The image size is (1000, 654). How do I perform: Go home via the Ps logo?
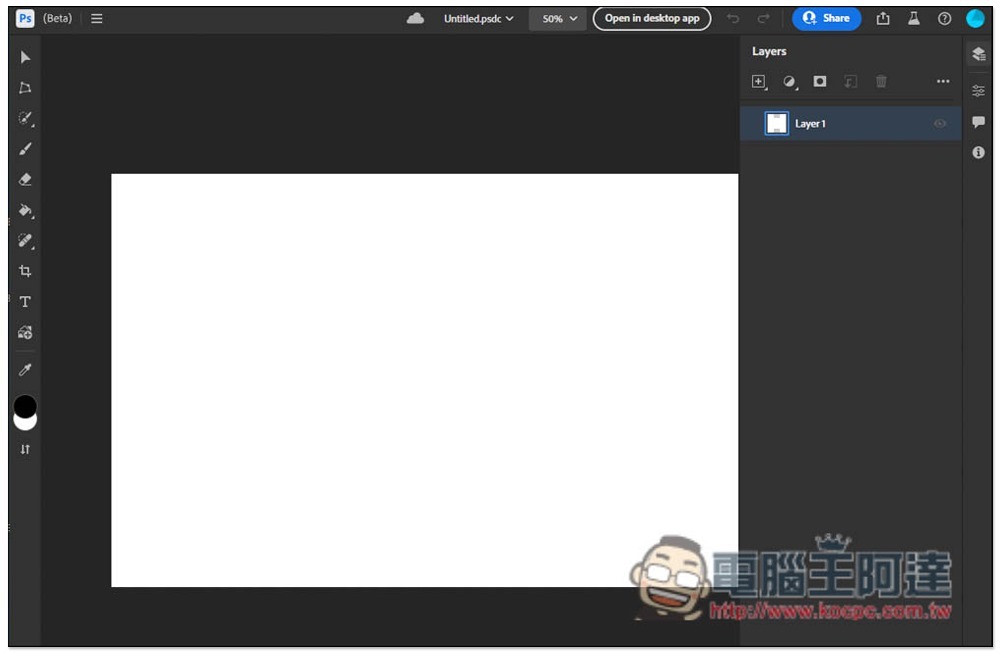(25, 19)
